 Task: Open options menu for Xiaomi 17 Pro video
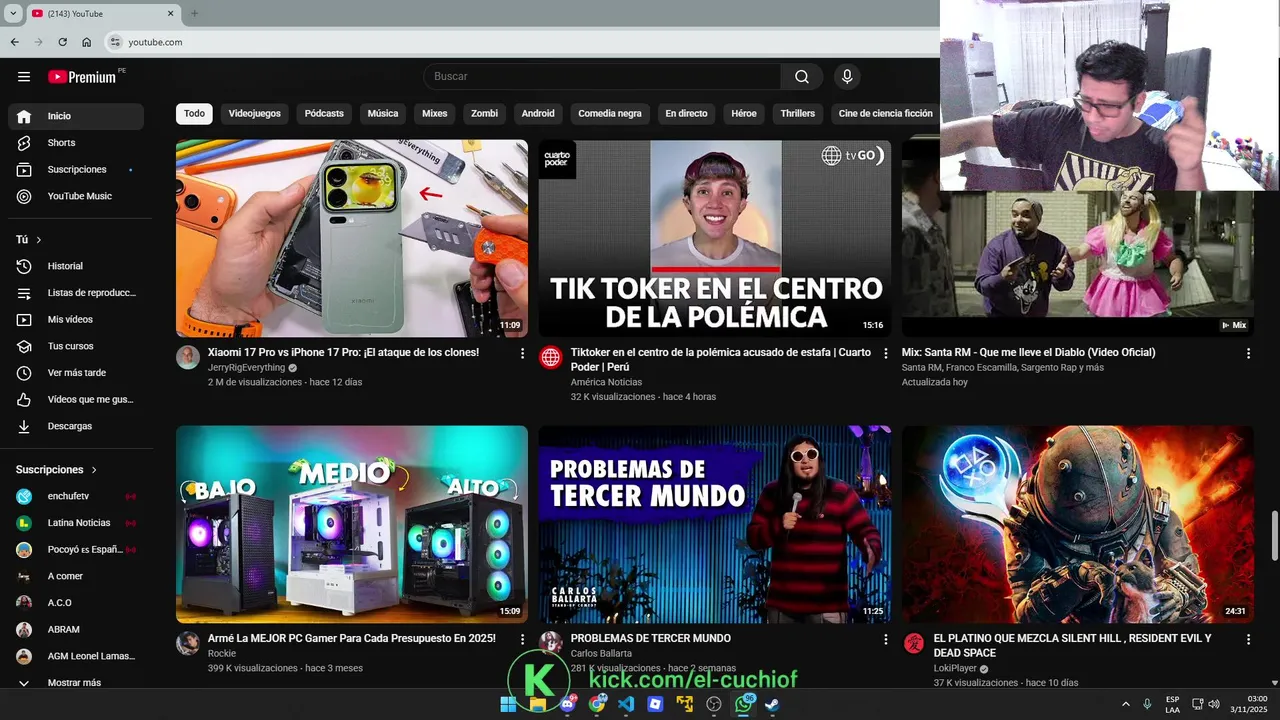(x=522, y=353)
